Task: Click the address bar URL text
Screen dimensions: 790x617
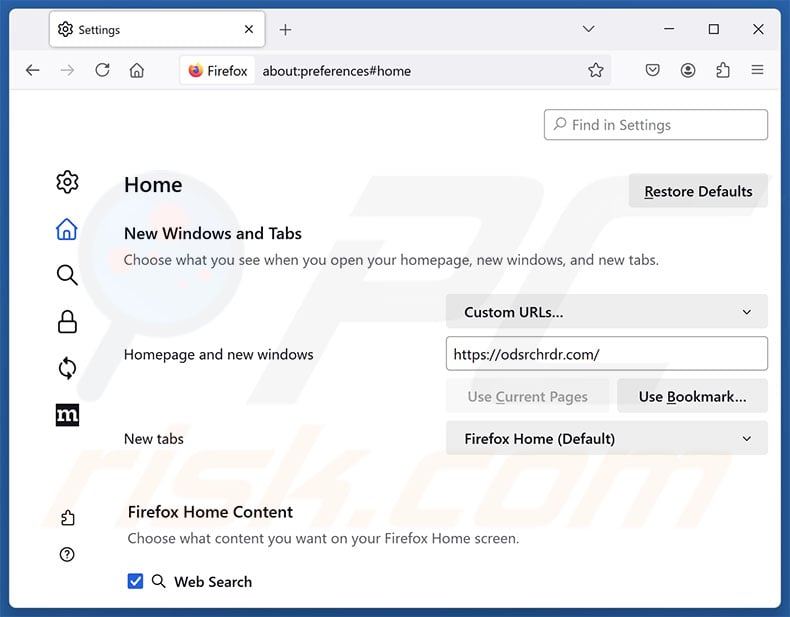Action: (x=337, y=71)
